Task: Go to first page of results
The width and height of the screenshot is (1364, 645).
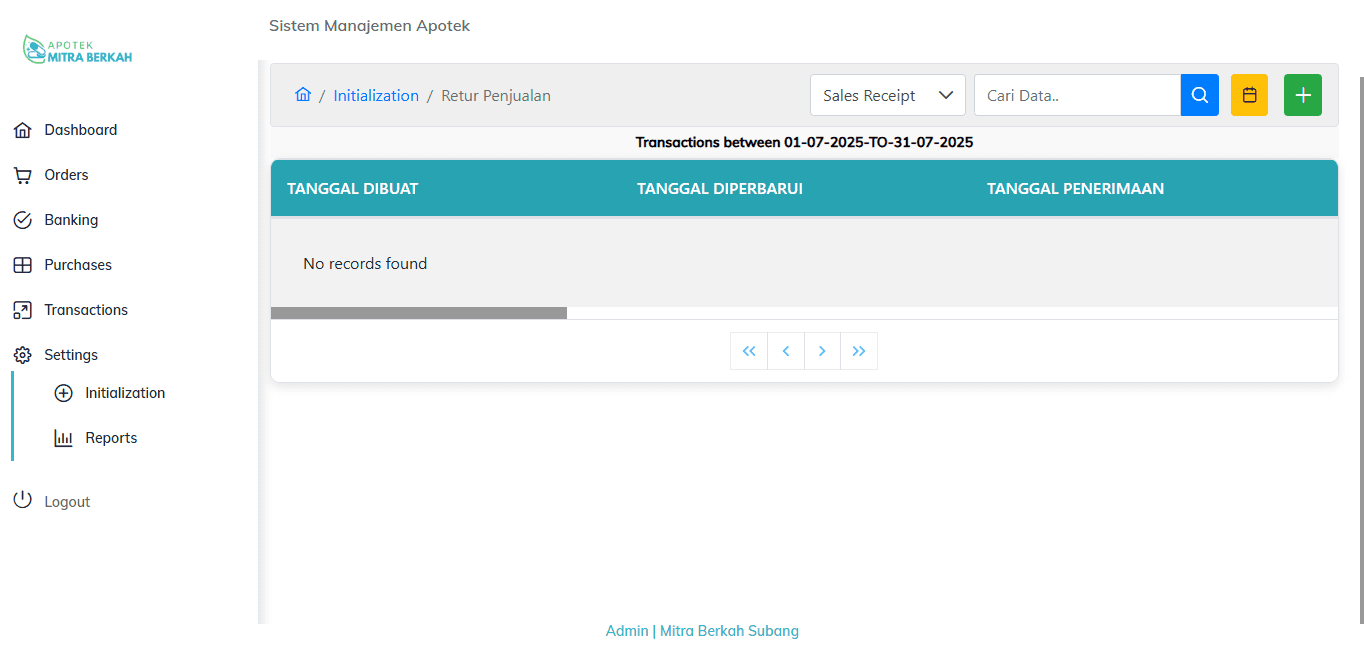Action: tap(749, 351)
